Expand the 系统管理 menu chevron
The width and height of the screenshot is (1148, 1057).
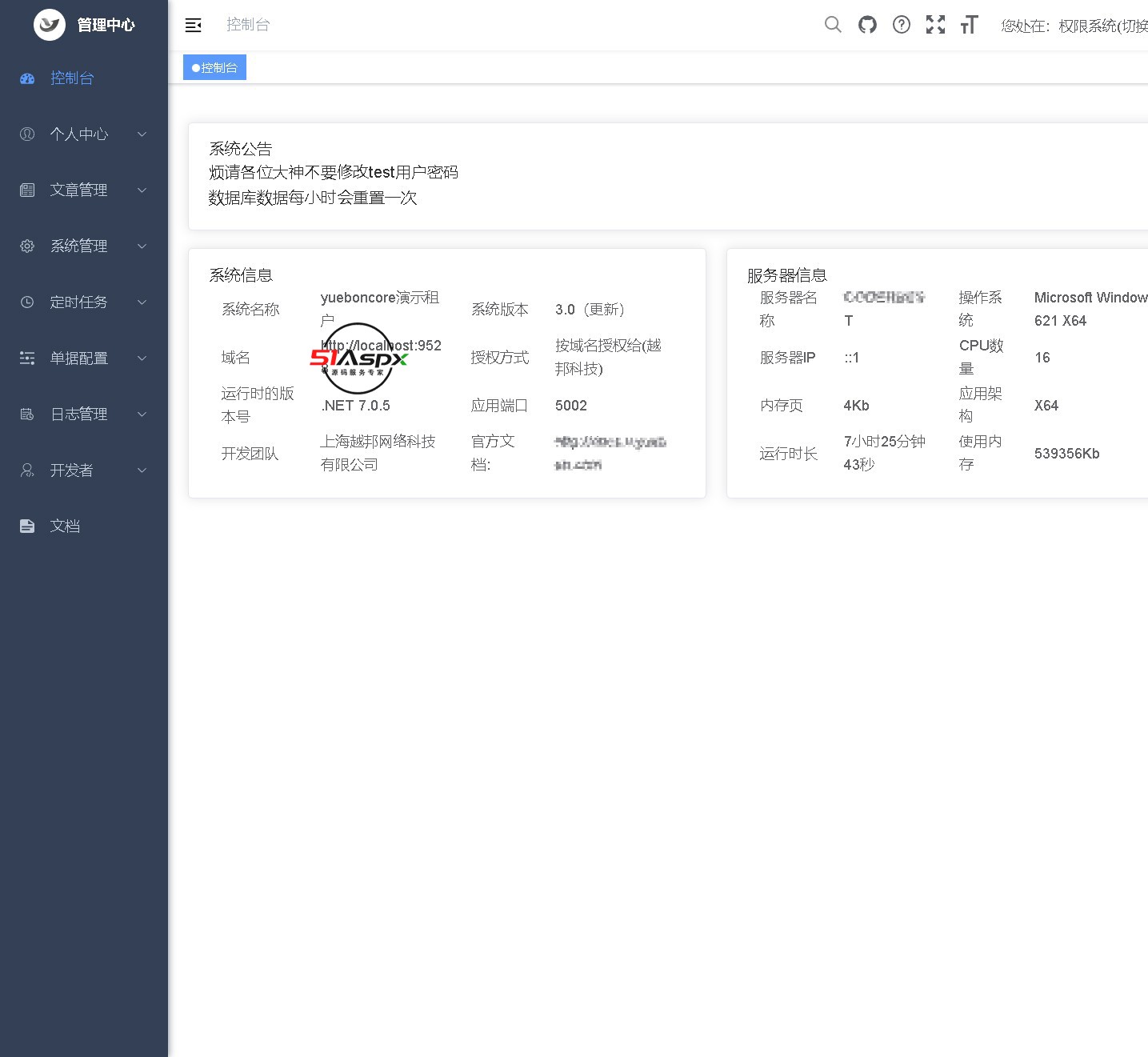[x=142, y=246]
